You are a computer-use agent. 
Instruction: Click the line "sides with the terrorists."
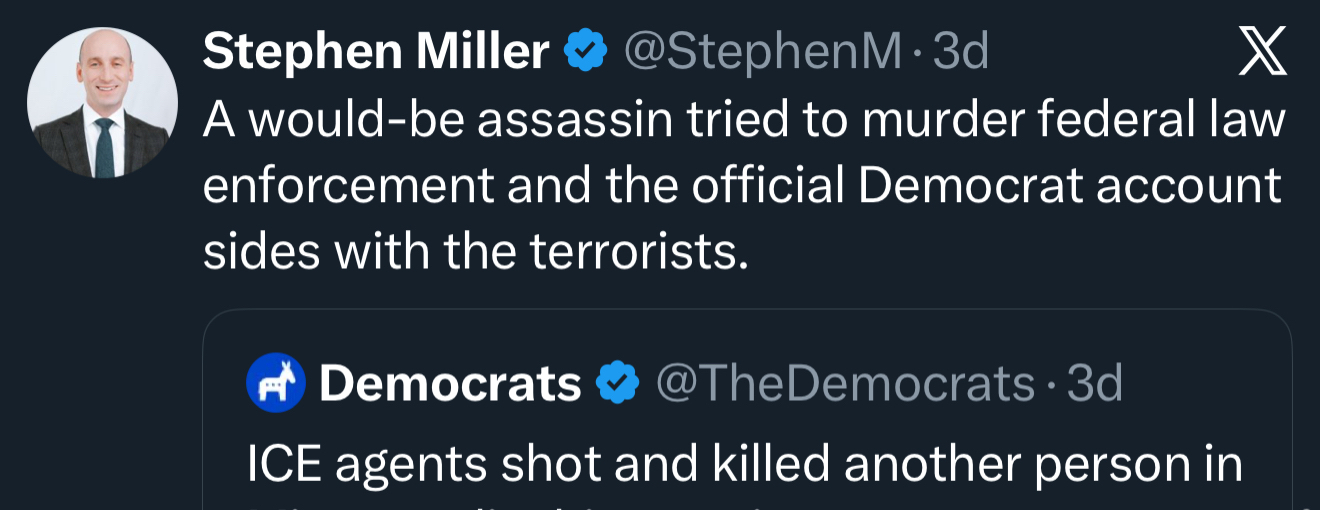coord(476,252)
